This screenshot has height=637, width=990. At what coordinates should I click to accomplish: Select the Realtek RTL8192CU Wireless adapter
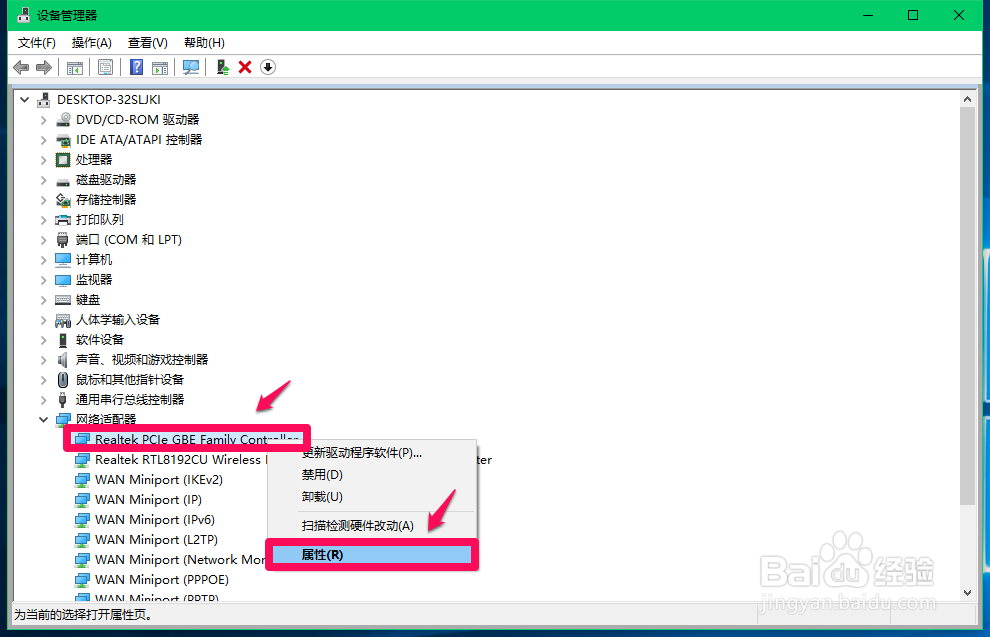pyautogui.click(x=160, y=459)
